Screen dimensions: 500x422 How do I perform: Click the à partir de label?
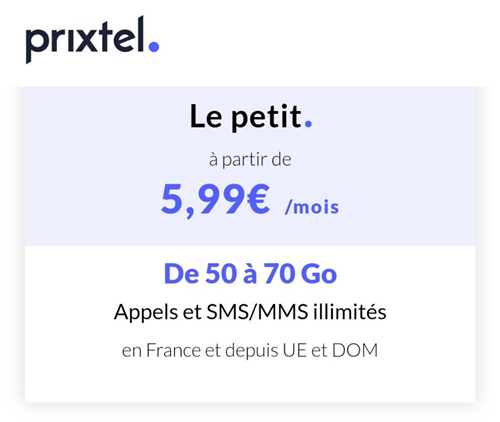250,160
